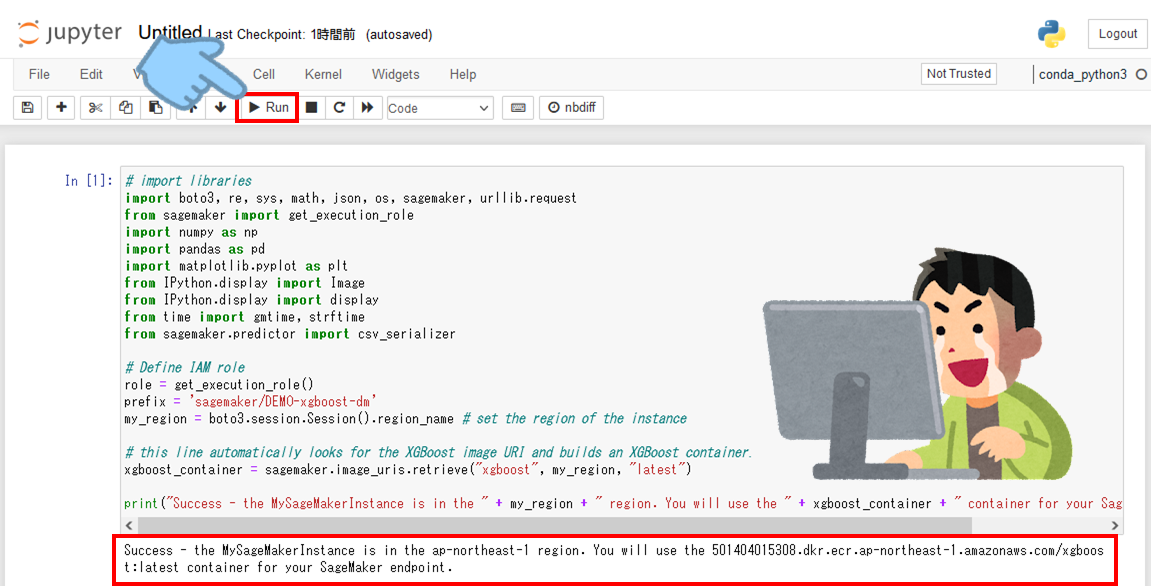Click the nbdiff button
The height and width of the screenshot is (586, 1151).
(x=572, y=108)
